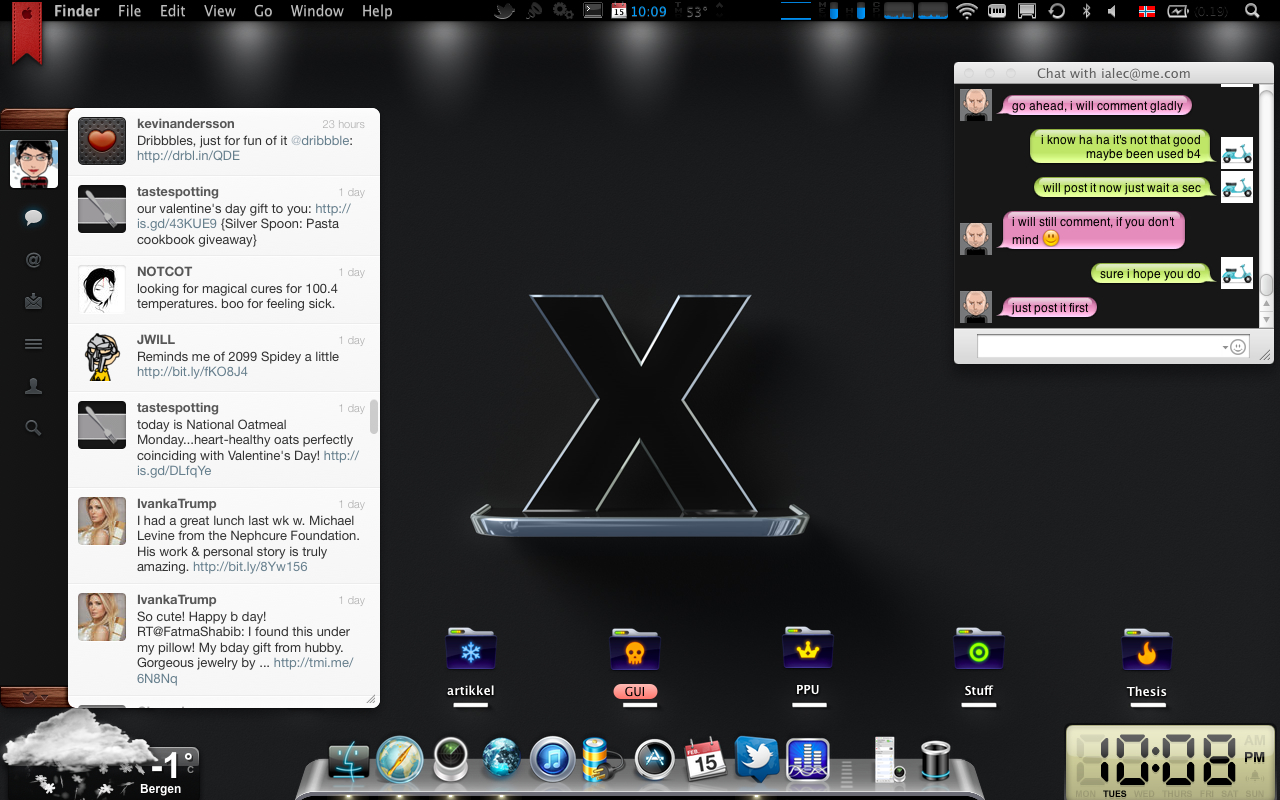Open the Wi-Fi status menu

[966, 11]
